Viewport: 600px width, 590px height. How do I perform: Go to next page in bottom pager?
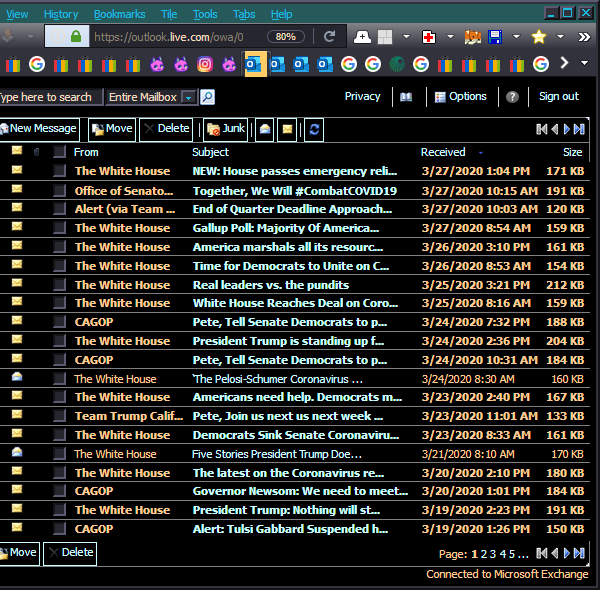coord(567,553)
